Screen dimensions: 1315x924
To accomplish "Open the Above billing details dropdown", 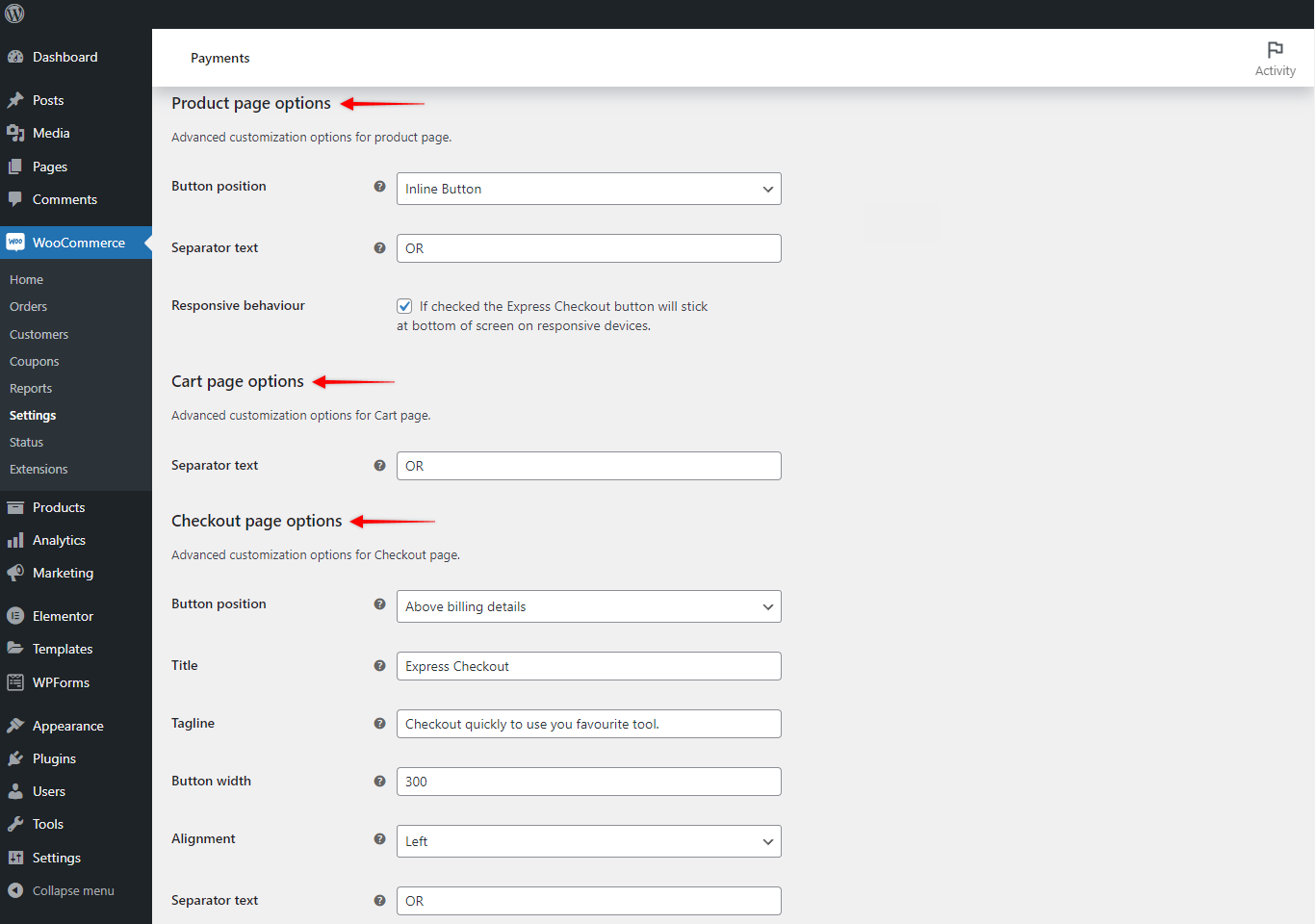I will tap(589, 606).
